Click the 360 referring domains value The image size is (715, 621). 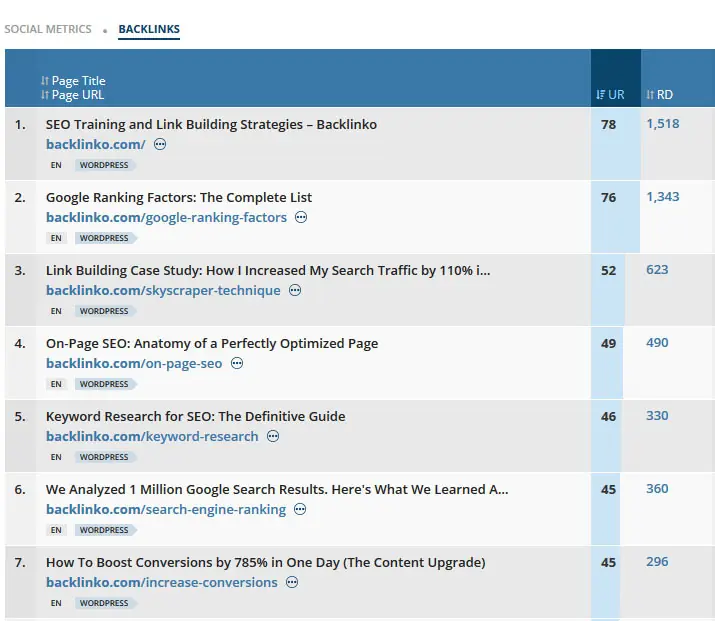[657, 489]
